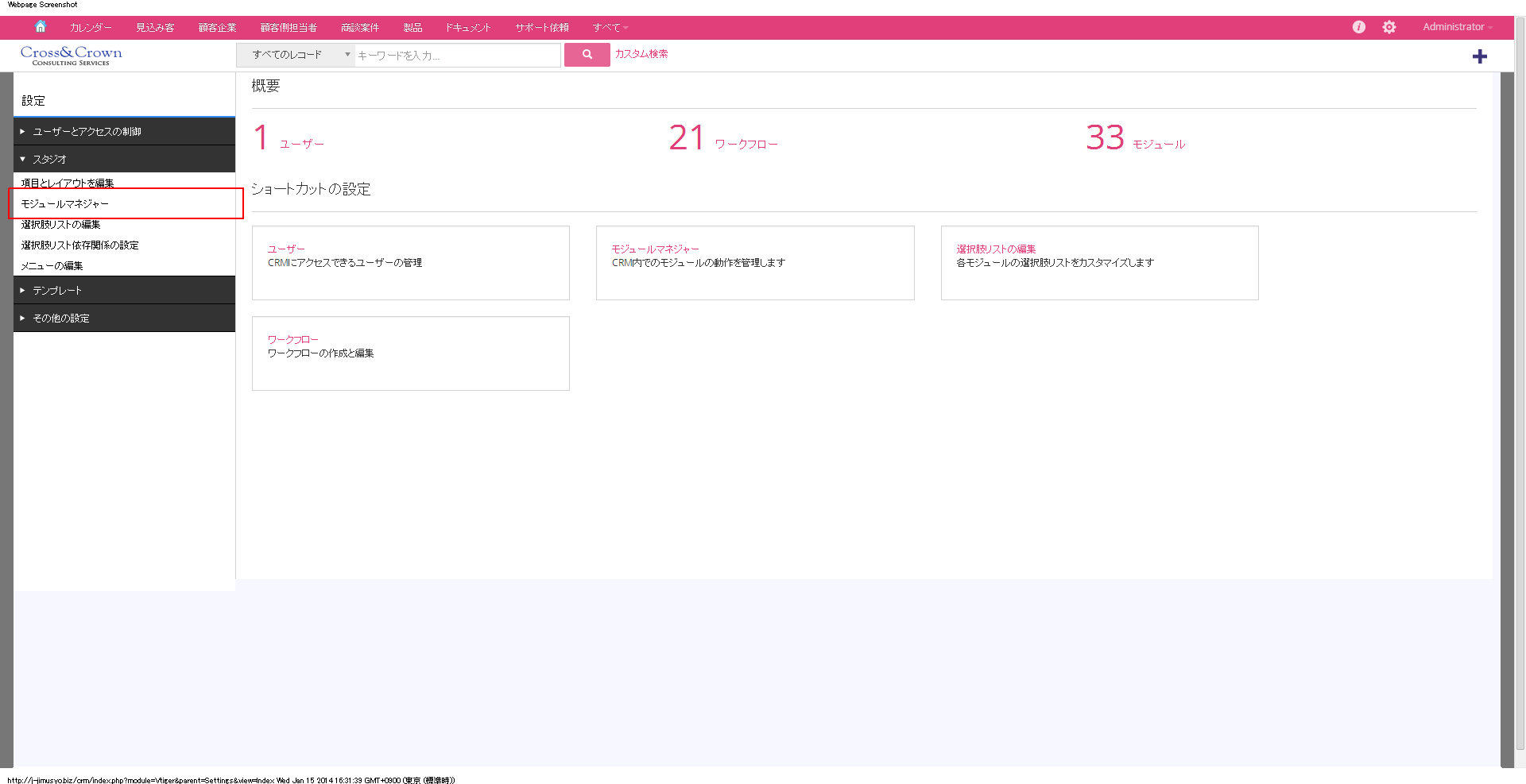
Task: Expand the その他の設定 section
Action: coord(61,318)
